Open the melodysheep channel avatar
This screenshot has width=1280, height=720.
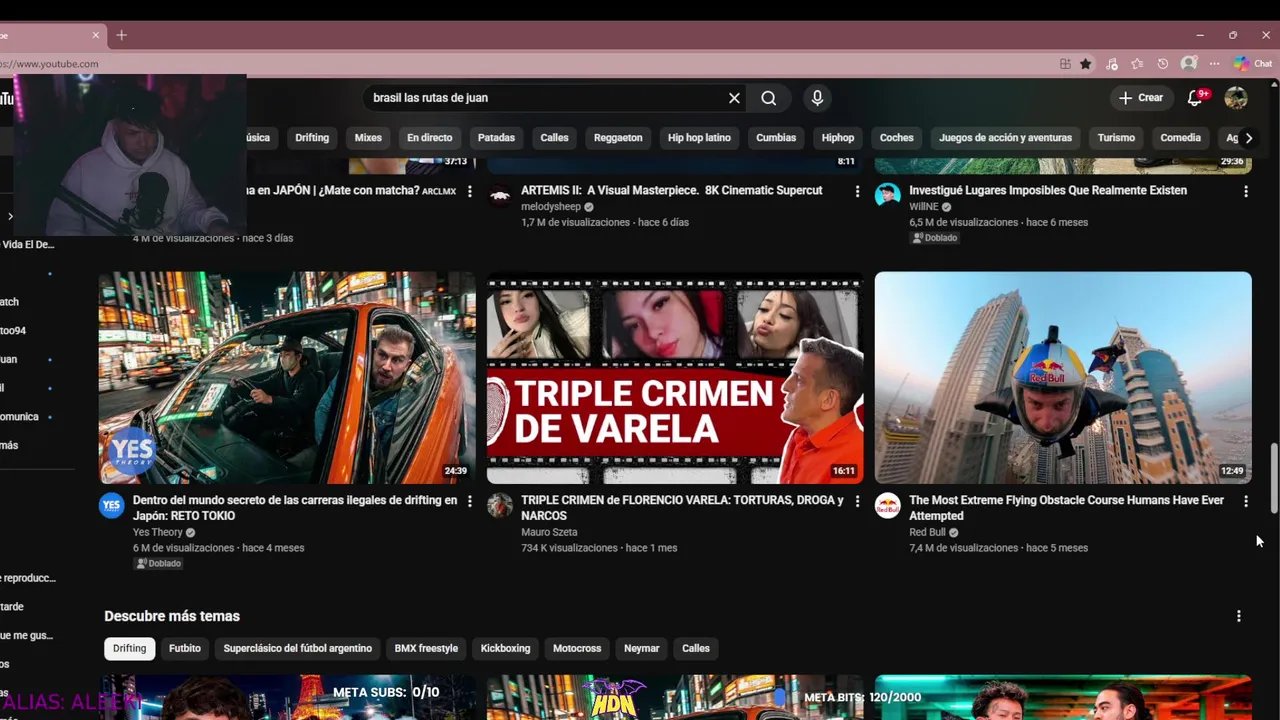point(500,195)
